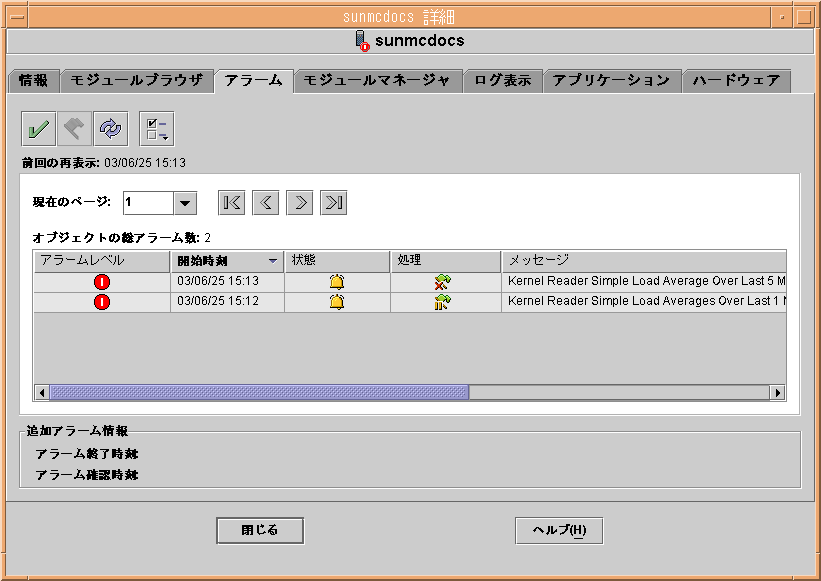The height and width of the screenshot is (581, 821).
Task: Switch to the ハードウェア tab
Action: coord(736,81)
